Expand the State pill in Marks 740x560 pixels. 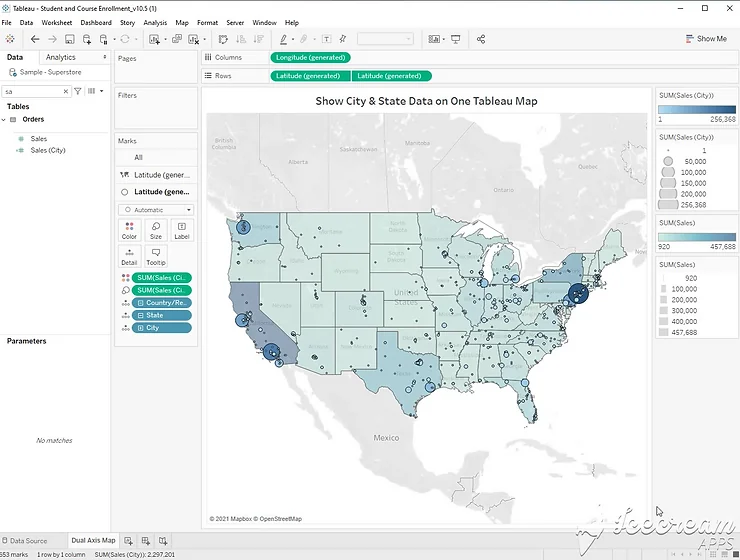click(141, 316)
